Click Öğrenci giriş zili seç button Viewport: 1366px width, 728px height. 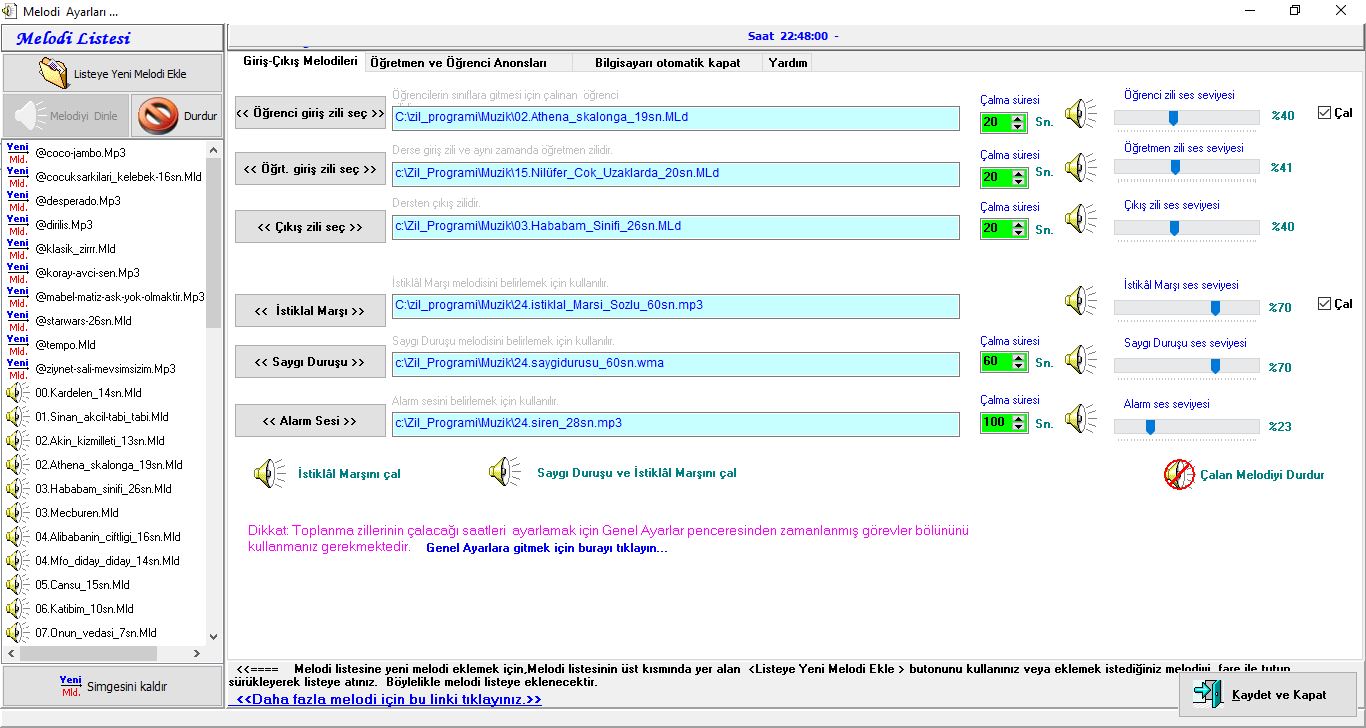point(310,113)
